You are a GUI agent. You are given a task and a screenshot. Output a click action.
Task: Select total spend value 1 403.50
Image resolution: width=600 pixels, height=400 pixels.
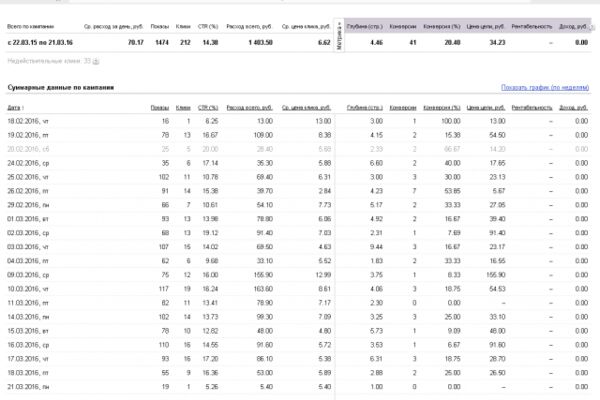pyautogui.click(x=261, y=42)
